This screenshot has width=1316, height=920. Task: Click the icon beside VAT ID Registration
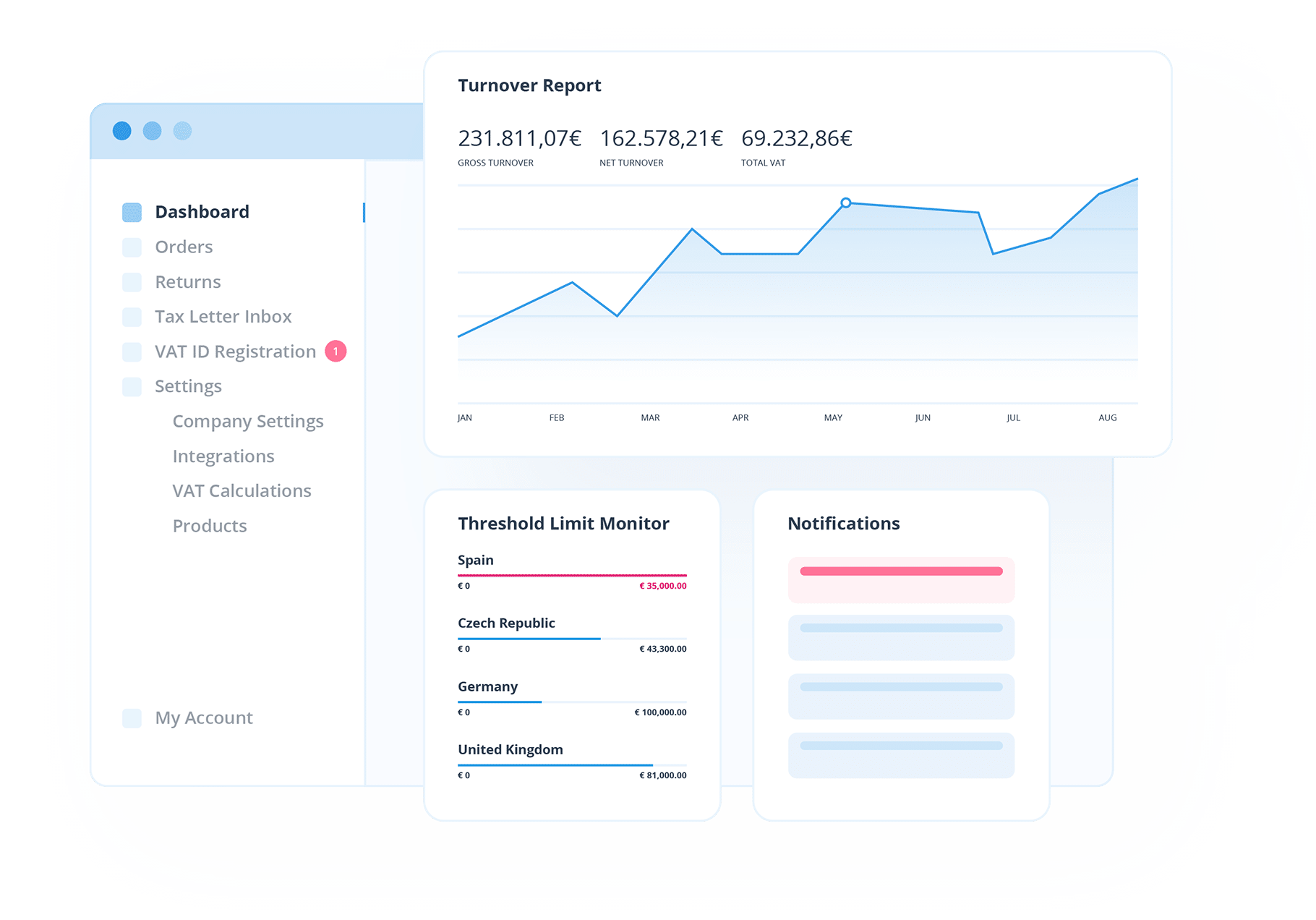pyautogui.click(x=132, y=352)
